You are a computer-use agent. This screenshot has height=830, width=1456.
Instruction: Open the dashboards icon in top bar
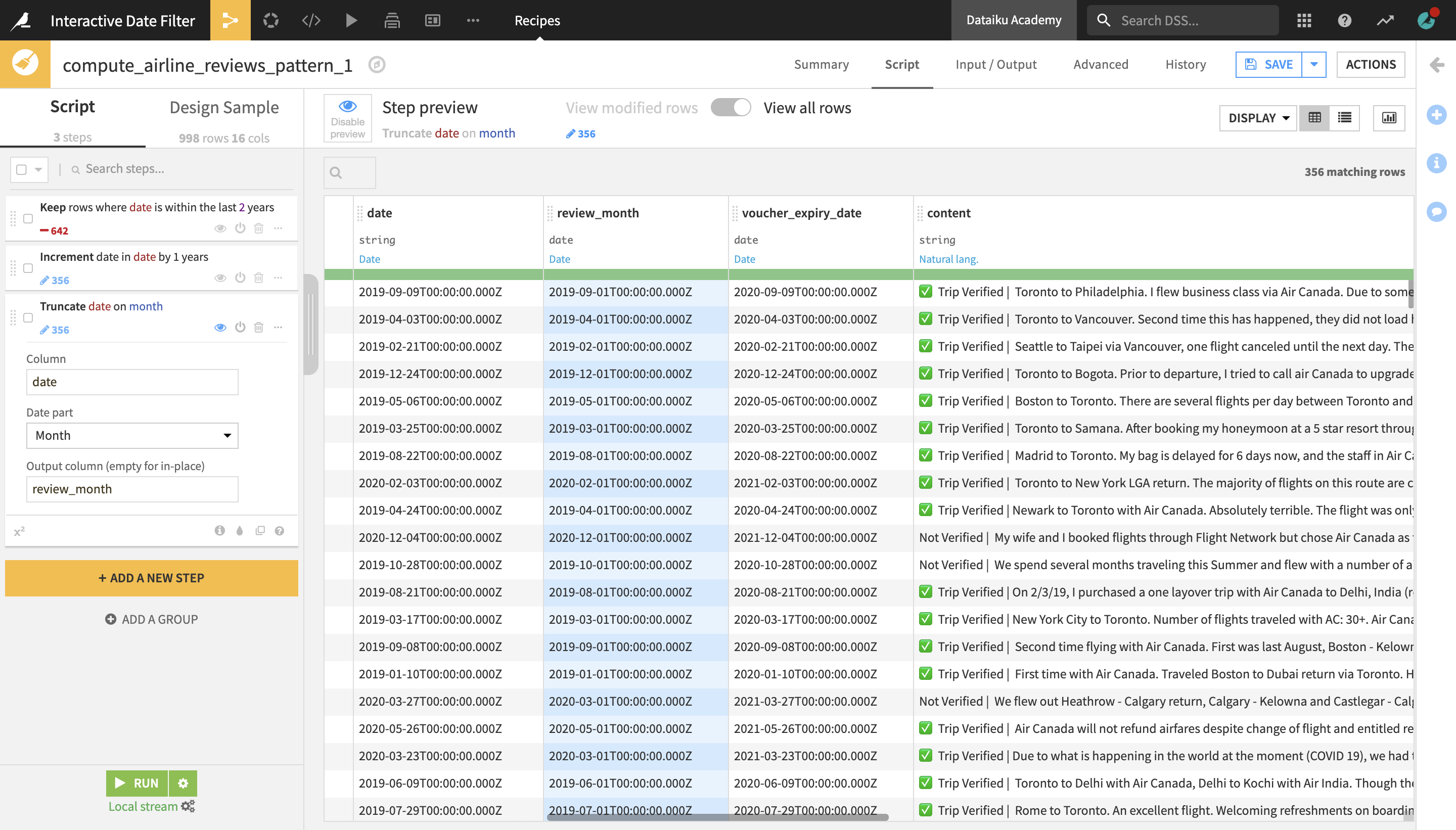click(x=433, y=21)
